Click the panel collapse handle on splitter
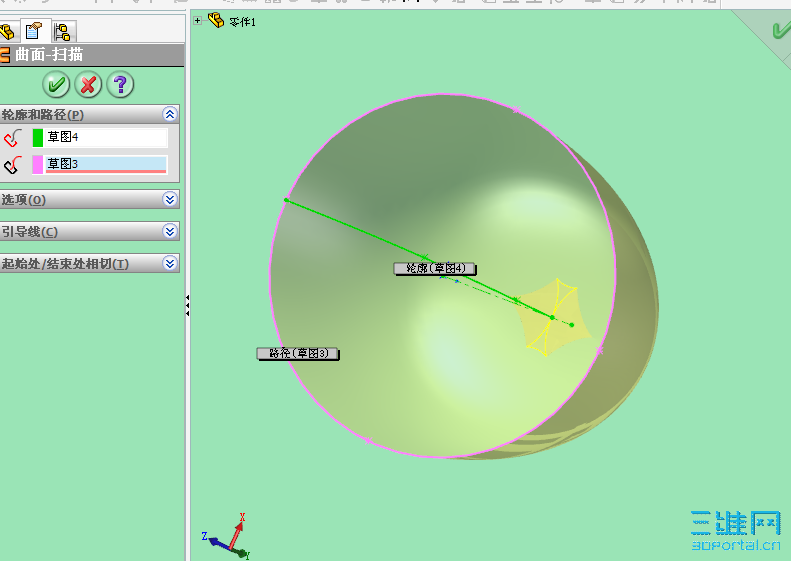Viewport: 791px width, 561px height. tap(187, 306)
